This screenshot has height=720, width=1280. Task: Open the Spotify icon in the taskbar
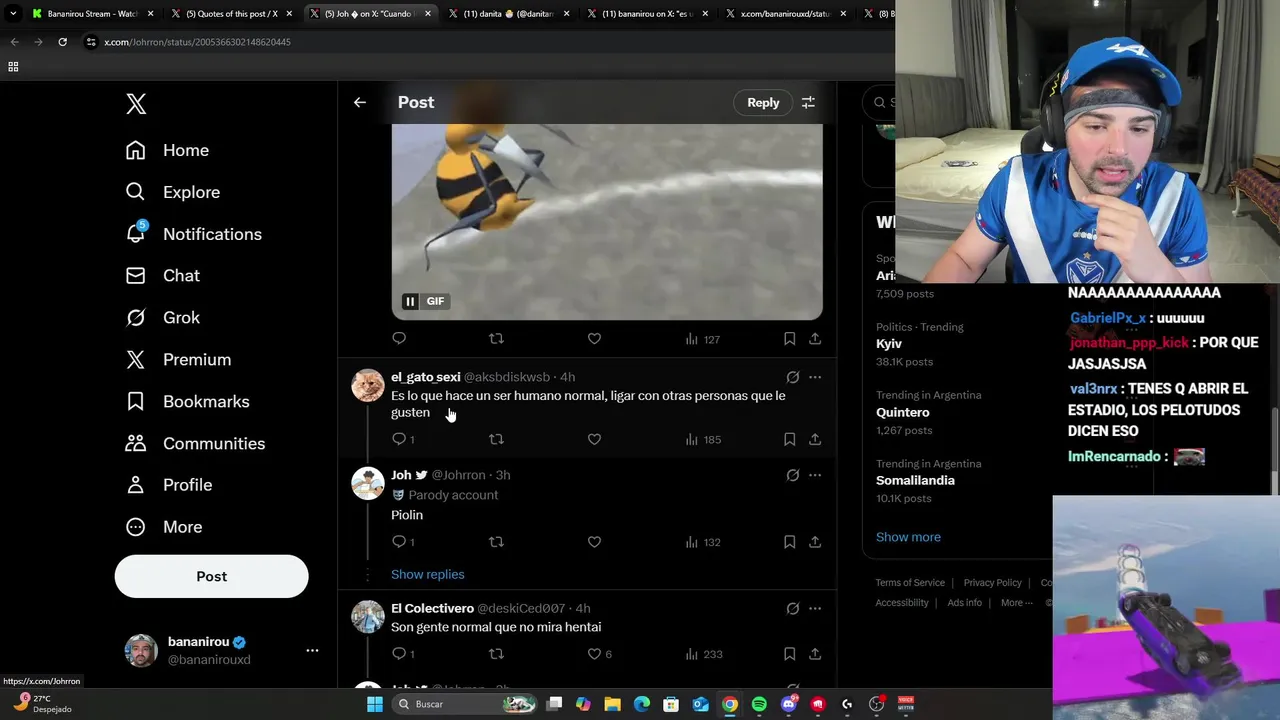coord(759,704)
